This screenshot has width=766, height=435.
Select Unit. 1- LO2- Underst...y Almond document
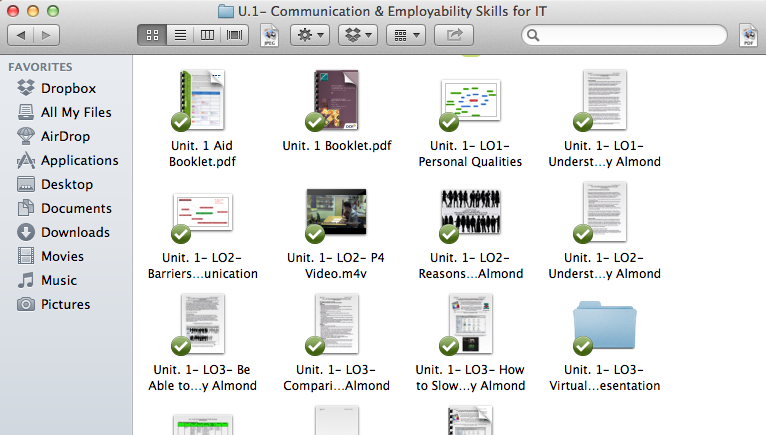[x=604, y=212]
